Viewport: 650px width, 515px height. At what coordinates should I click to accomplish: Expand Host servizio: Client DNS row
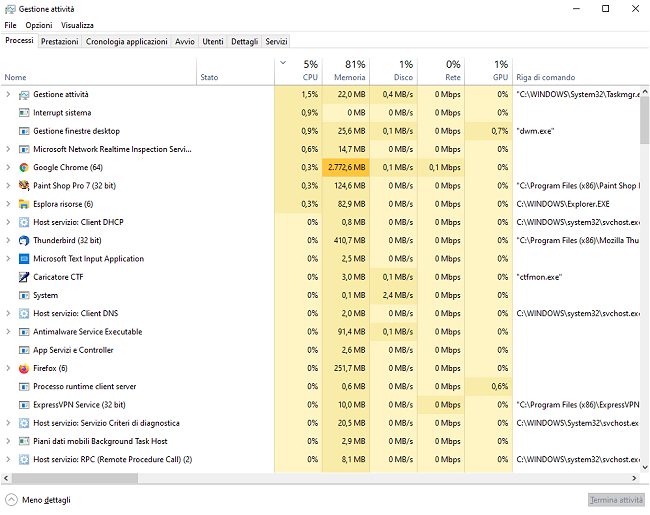click(8, 313)
